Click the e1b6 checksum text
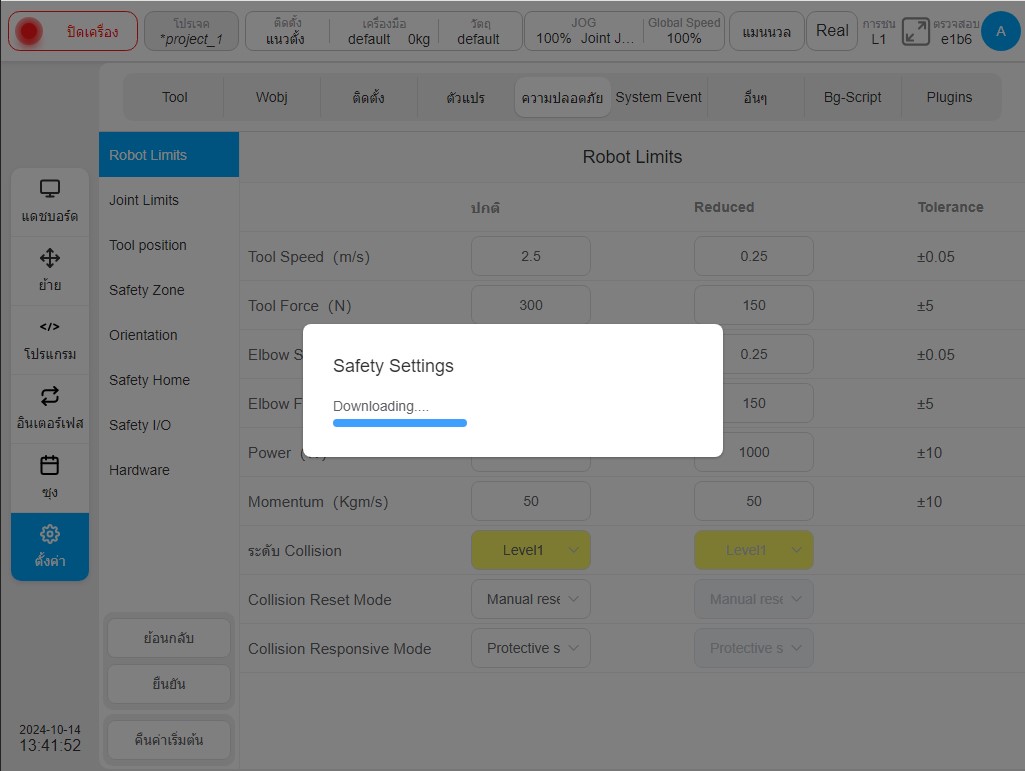The height and width of the screenshot is (771, 1025). [956, 39]
